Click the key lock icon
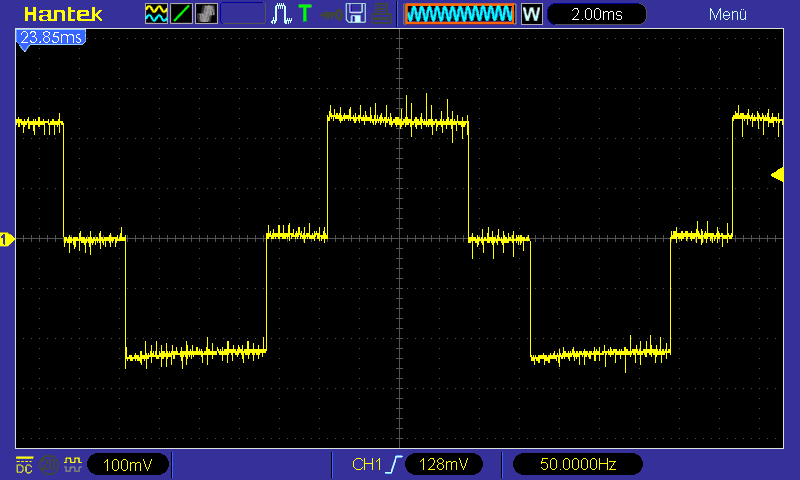 [x=330, y=14]
